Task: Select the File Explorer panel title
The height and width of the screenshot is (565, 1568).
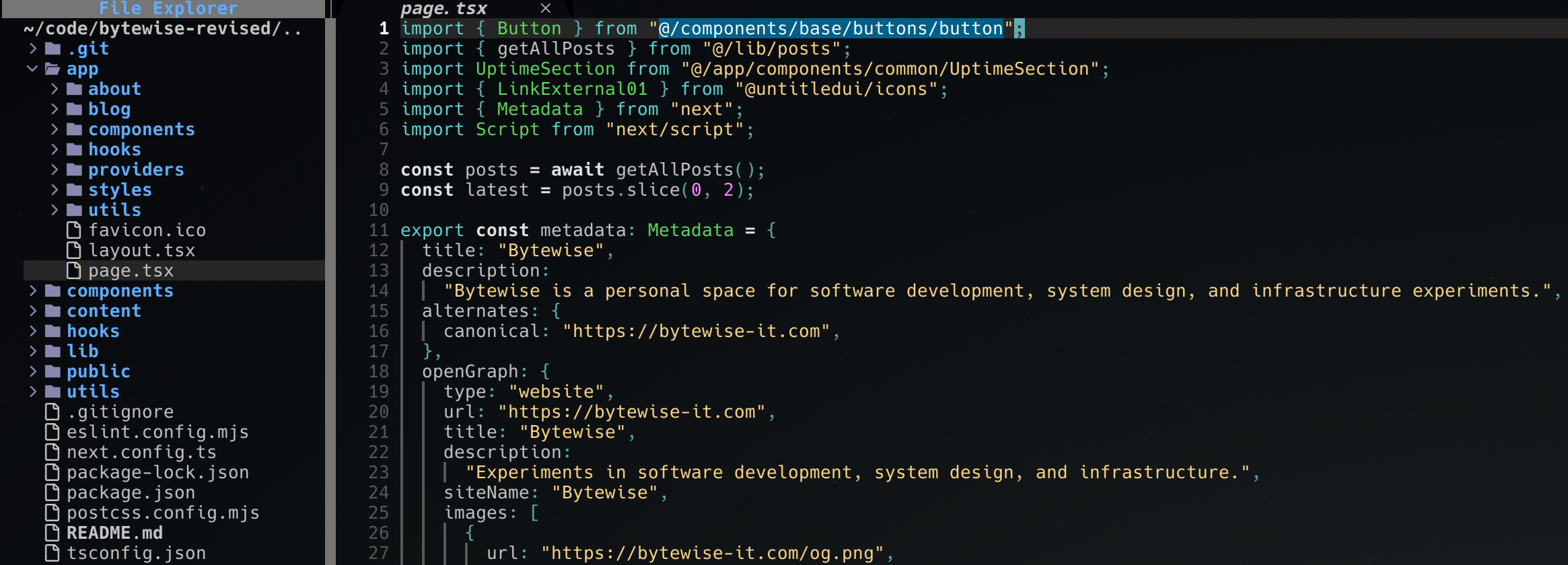Action: point(168,9)
